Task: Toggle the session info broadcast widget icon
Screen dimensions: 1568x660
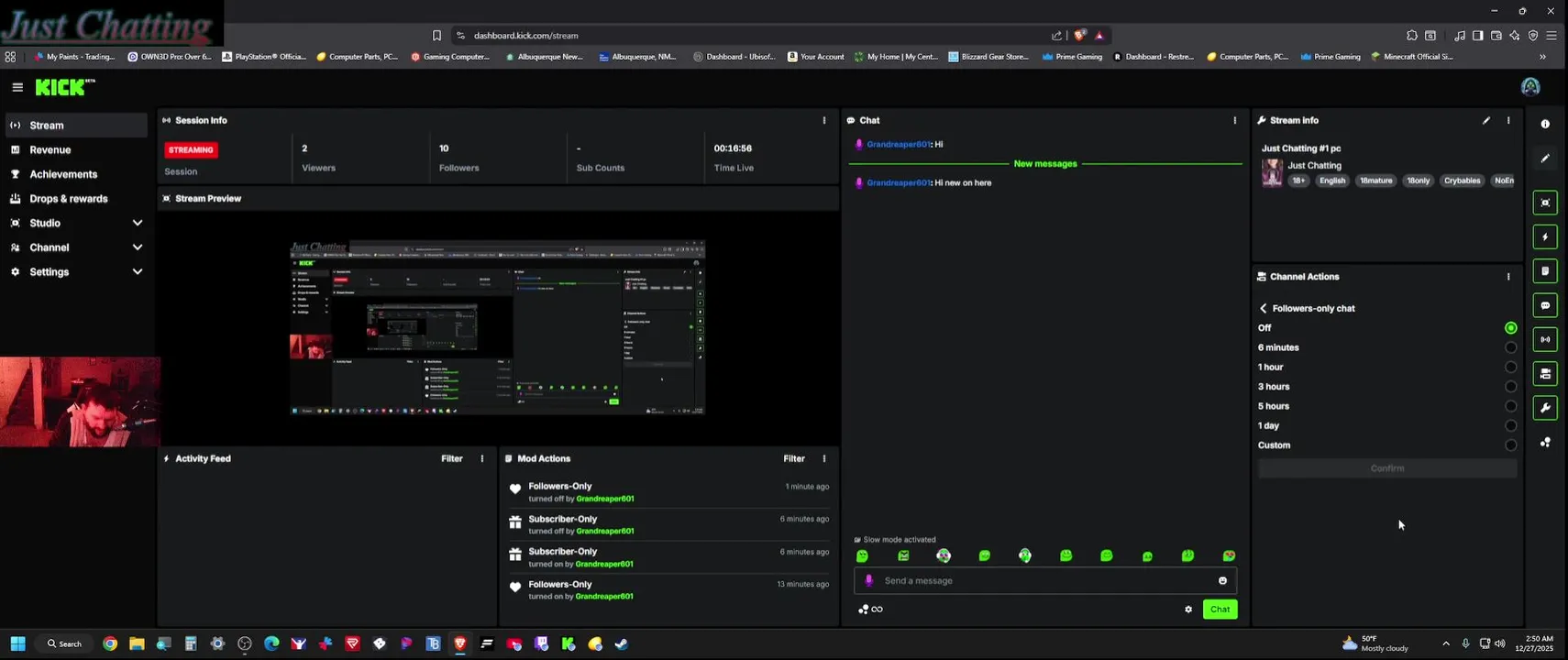Action: [1545, 339]
